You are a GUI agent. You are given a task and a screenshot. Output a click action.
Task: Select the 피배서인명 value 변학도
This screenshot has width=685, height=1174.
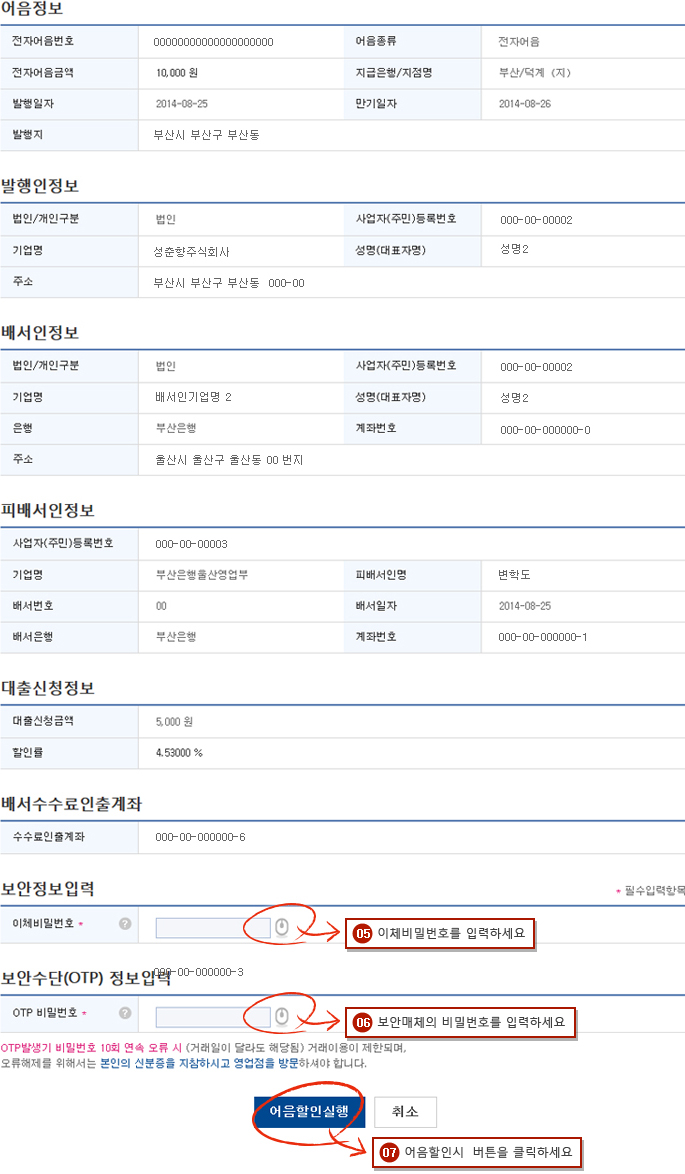pyautogui.click(x=514, y=575)
